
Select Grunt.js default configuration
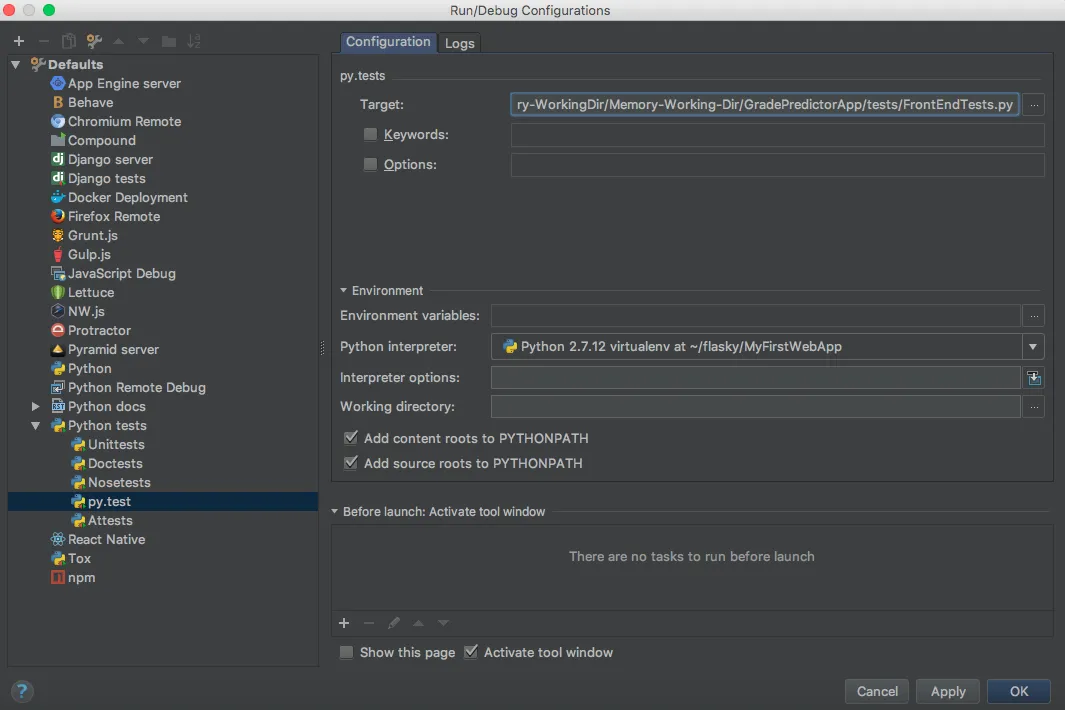(x=92, y=236)
